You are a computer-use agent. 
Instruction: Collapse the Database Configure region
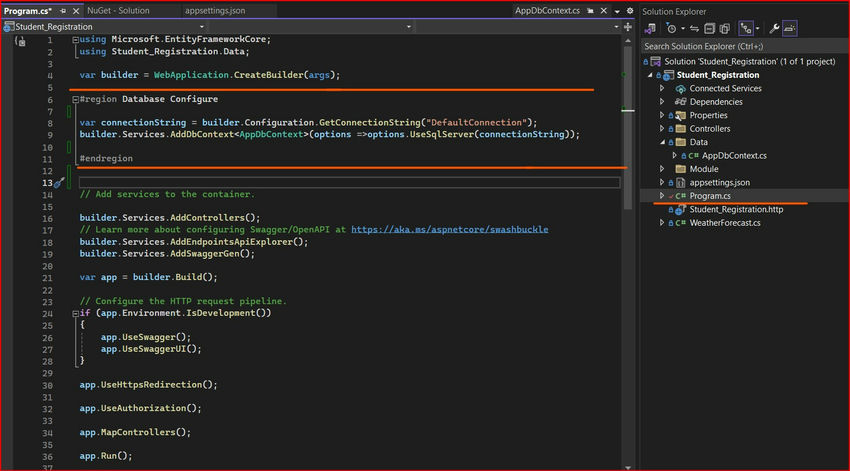73,99
